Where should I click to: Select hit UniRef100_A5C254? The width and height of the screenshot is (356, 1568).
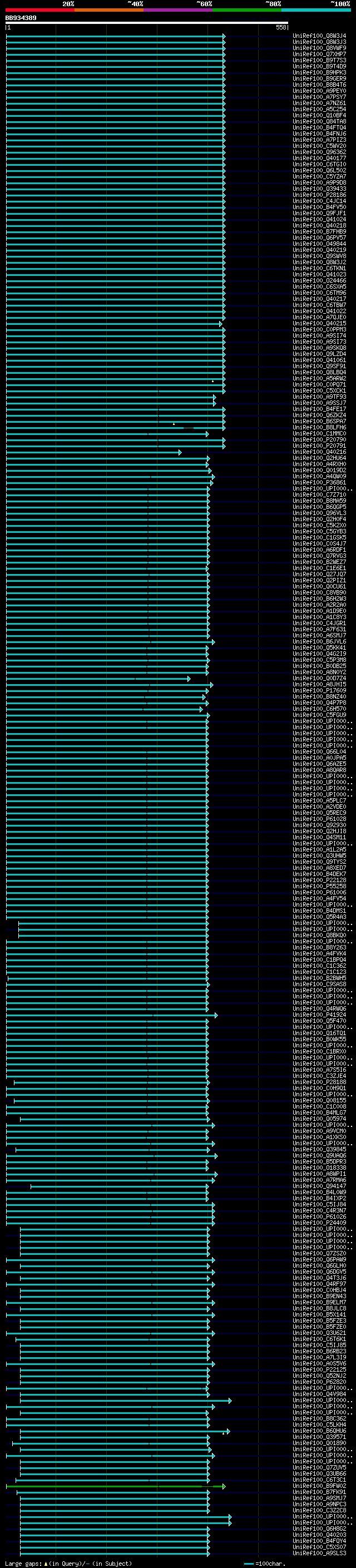coord(319,110)
